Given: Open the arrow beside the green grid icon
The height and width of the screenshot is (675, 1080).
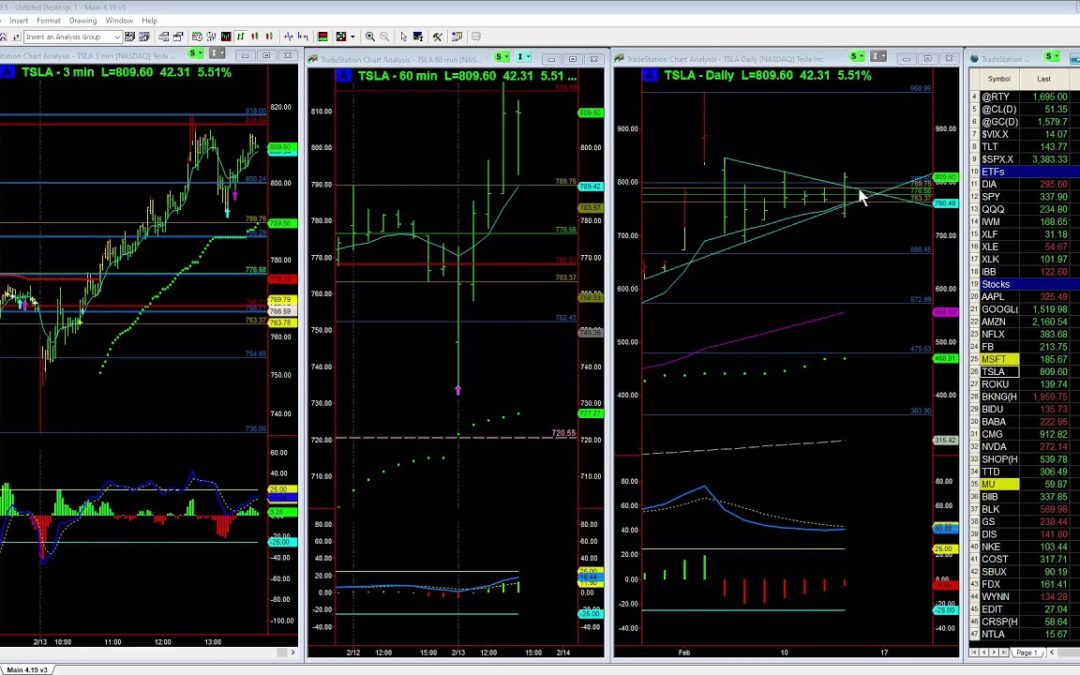Looking at the screenshot, I should pyautogui.click(x=353, y=37).
